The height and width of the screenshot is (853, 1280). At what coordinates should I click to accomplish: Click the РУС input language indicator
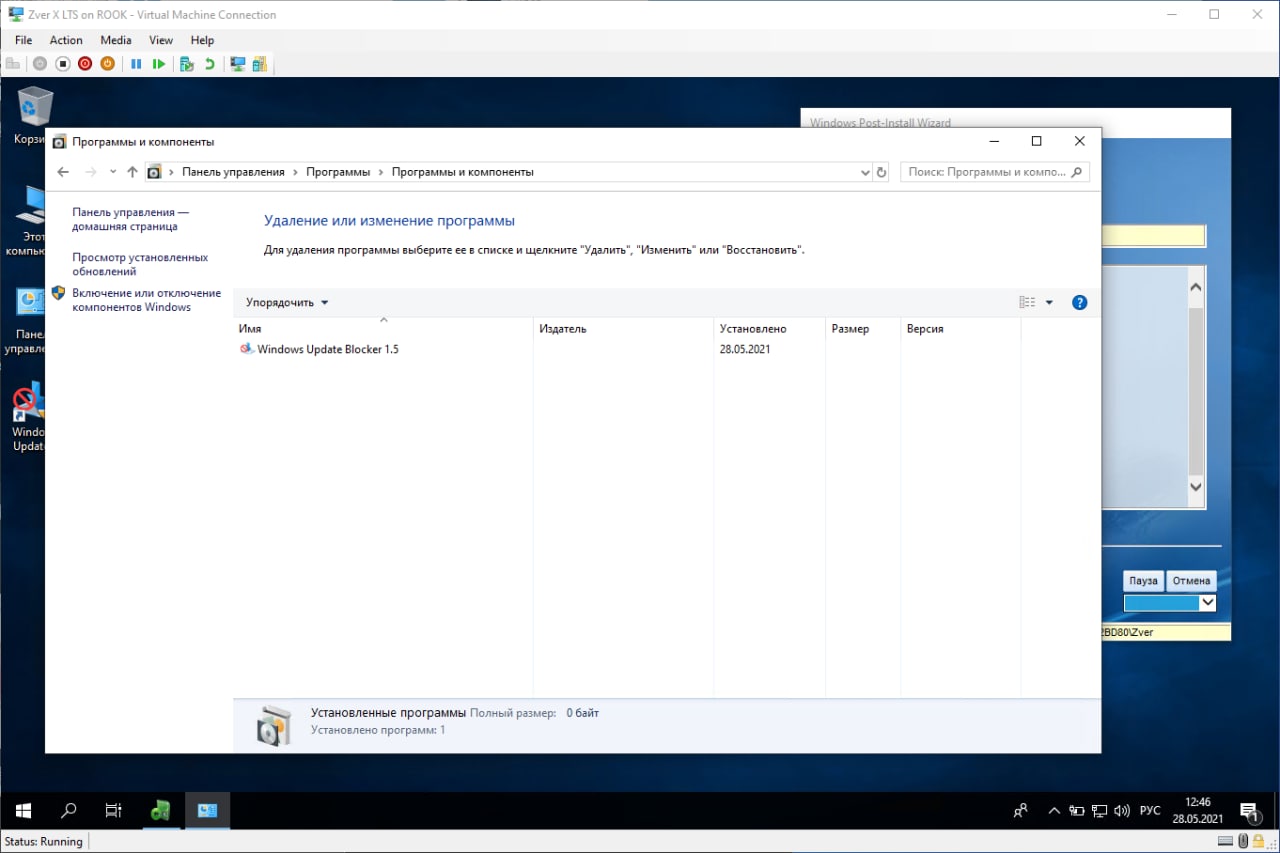[1150, 811]
